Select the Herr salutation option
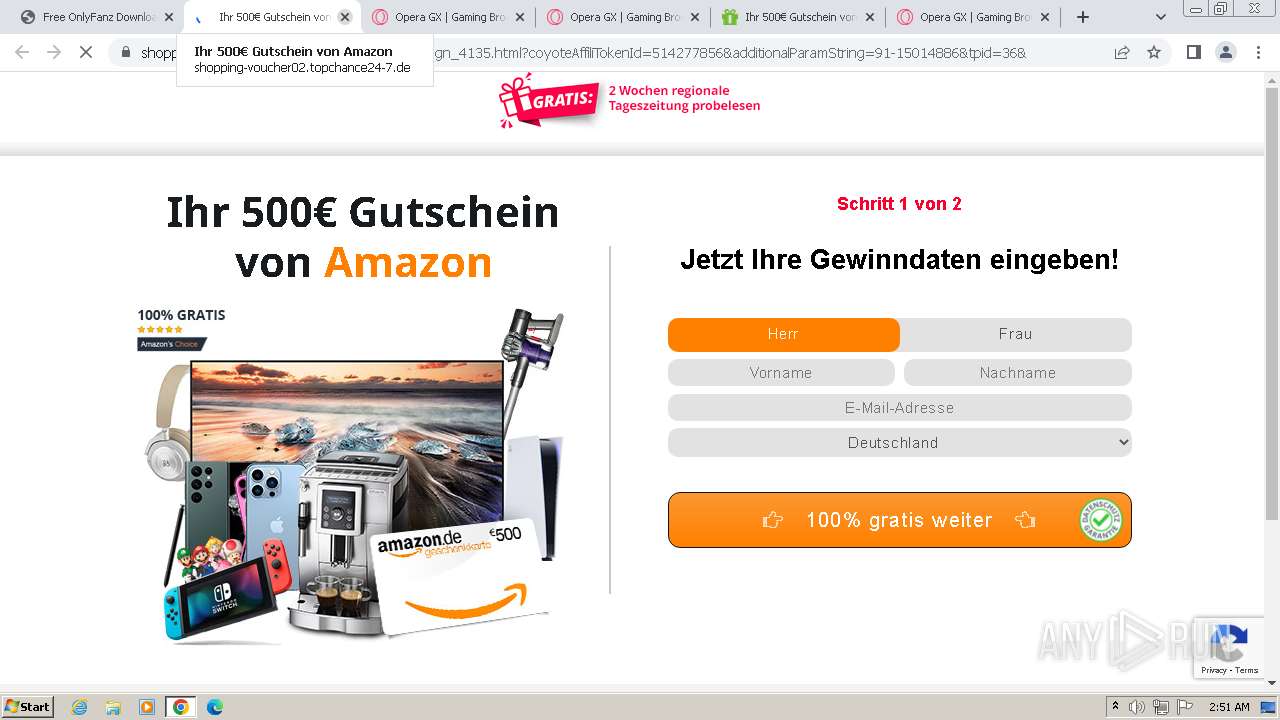Image resolution: width=1280 pixels, height=720 pixels. coord(784,334)
